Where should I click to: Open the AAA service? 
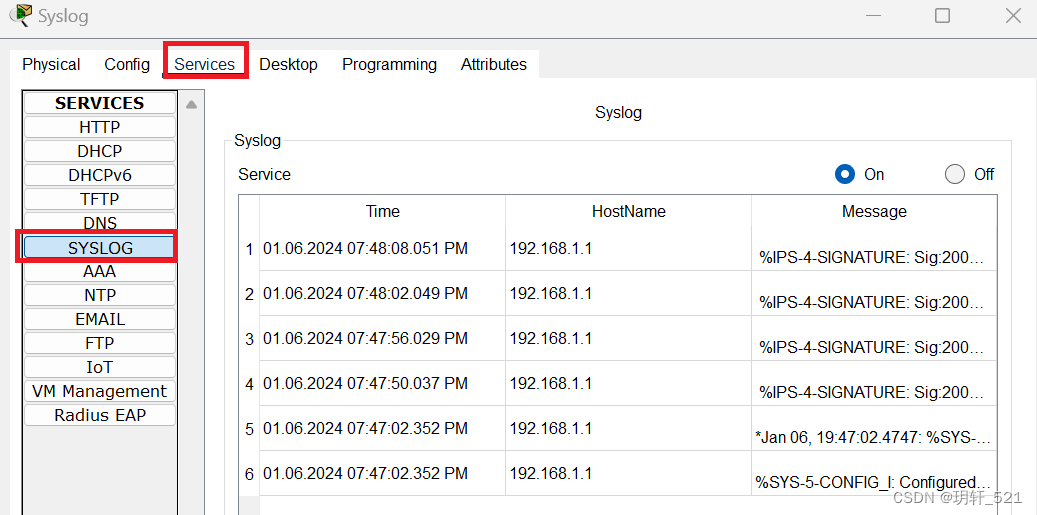(x=100, y=271)
